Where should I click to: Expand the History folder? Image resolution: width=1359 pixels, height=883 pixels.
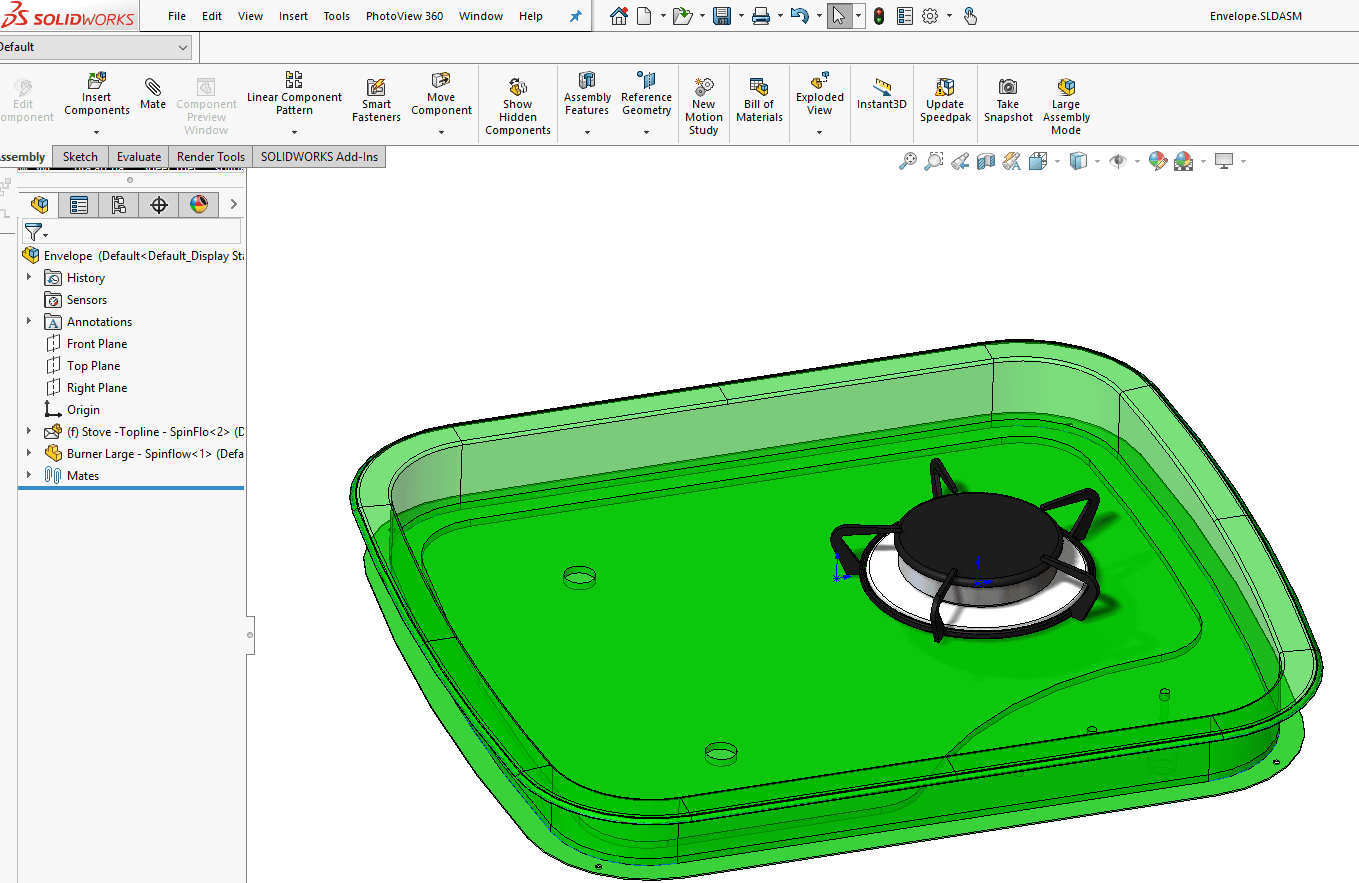point(28,277)
